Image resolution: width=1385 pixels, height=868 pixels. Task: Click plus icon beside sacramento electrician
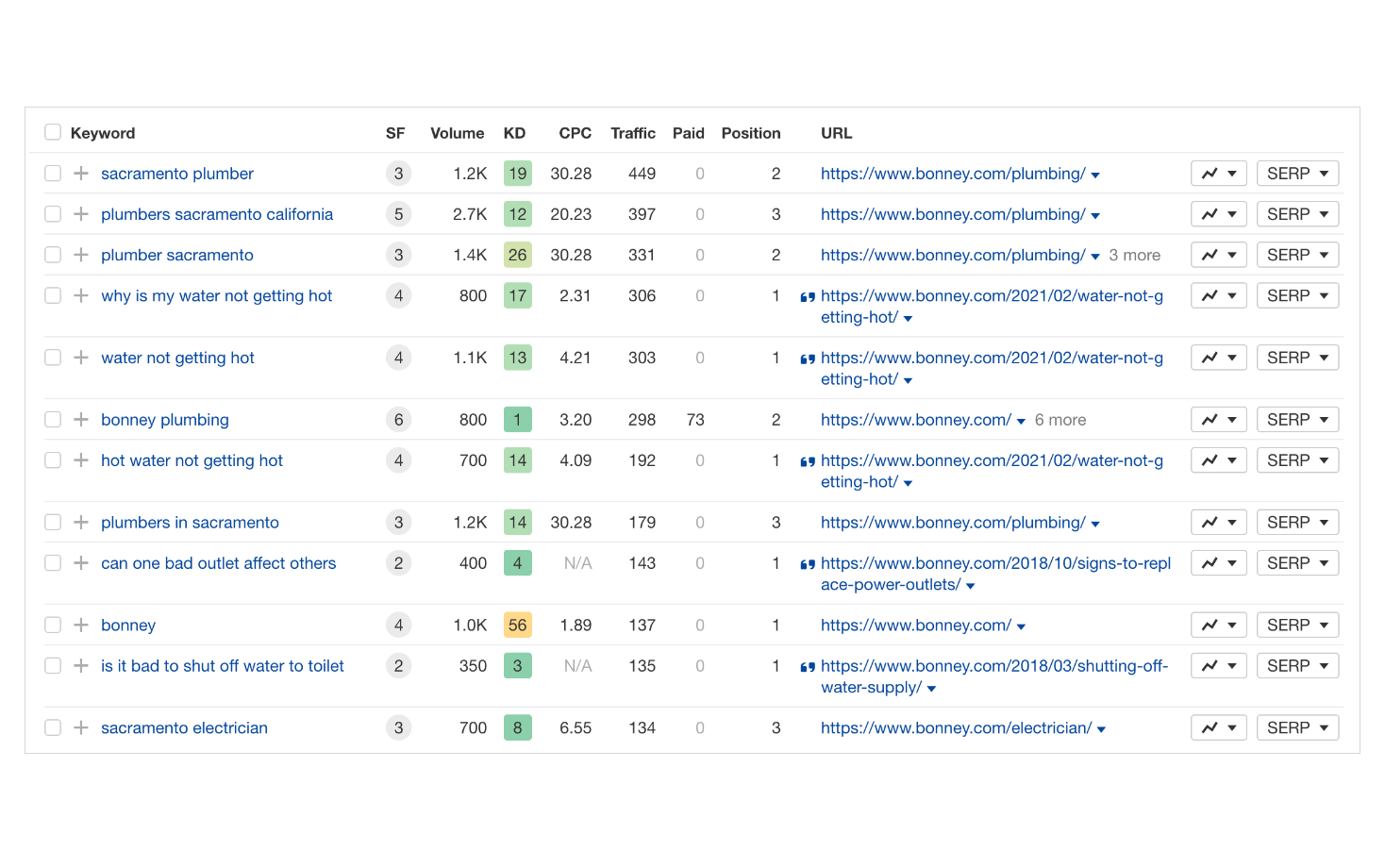(x=81, y=728)
